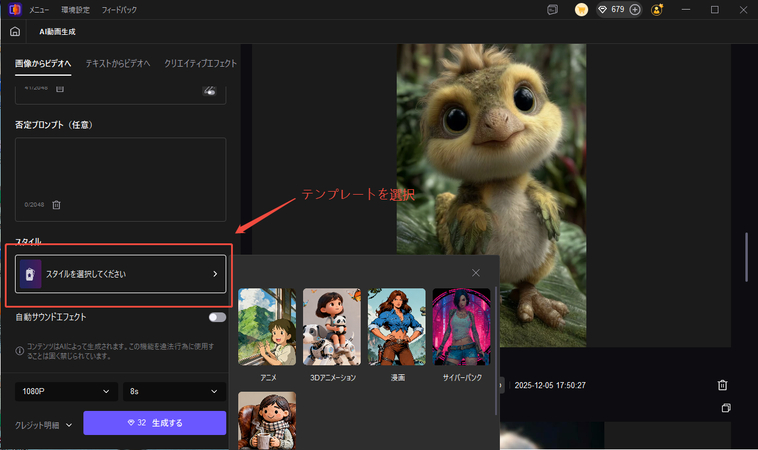
Task: Open 環境設定 in the title bar
Action: click(74, 9)
